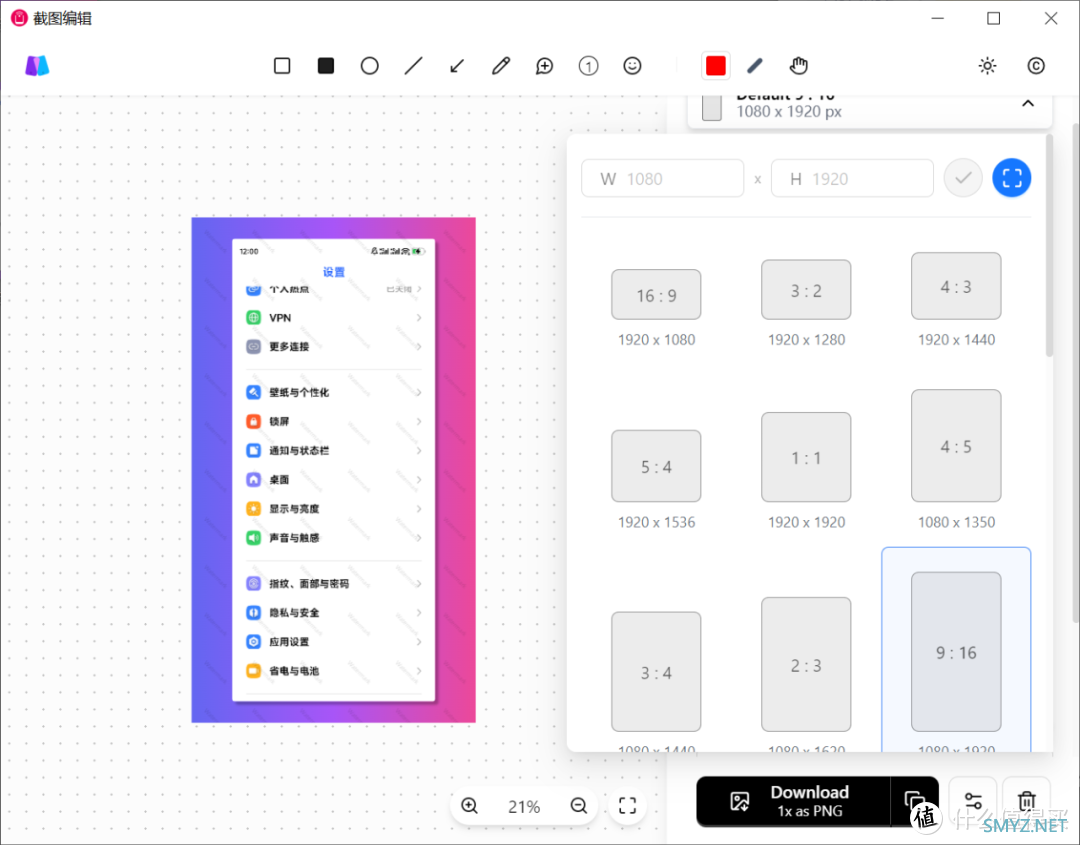Select the pencil freehand tool

[501, 66]
